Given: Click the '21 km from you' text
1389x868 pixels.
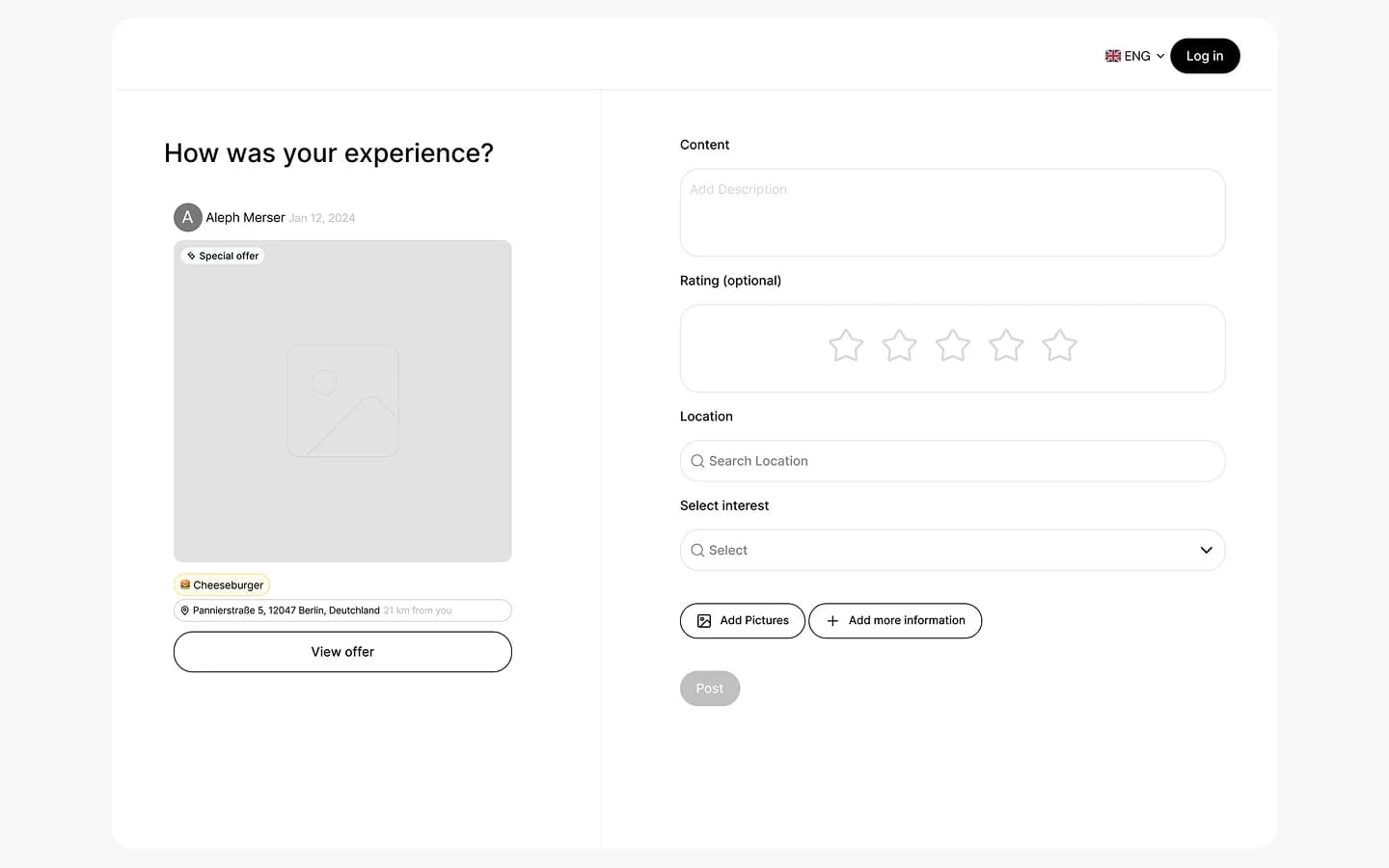Looking at the screenshot, I should tap(418, 610).
